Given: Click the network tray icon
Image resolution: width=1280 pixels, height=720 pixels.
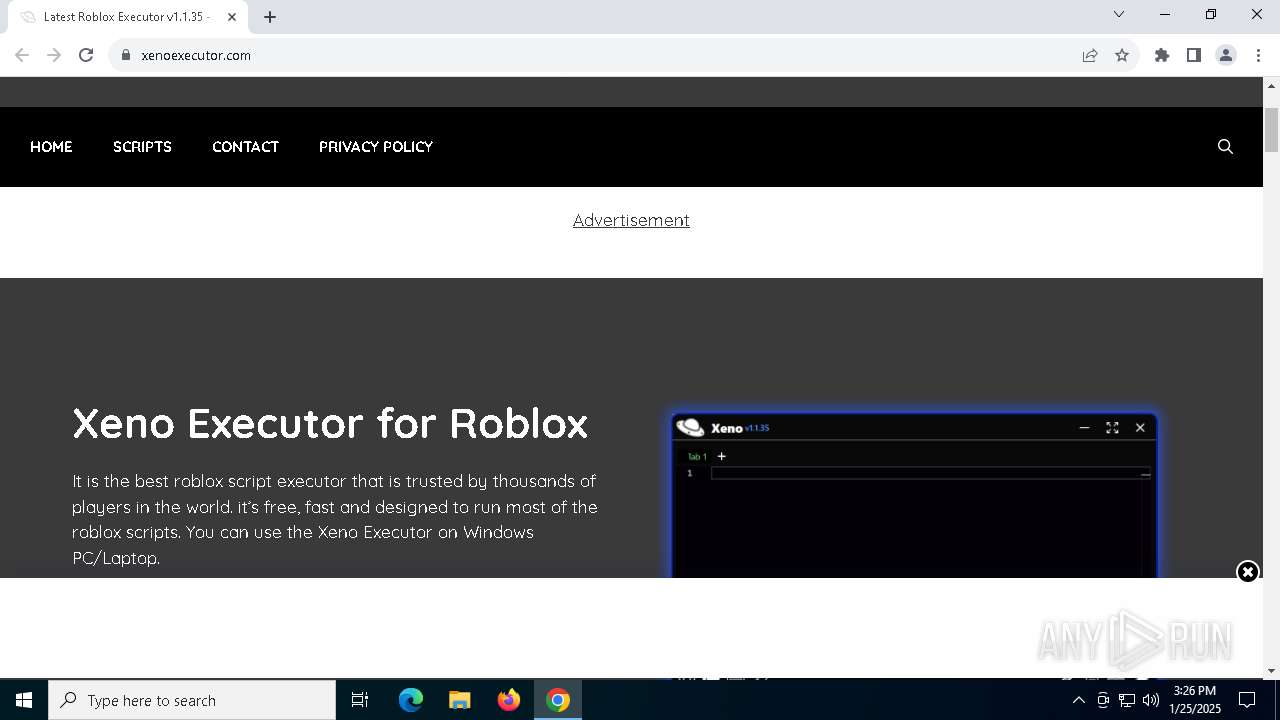Looking at the screenshot, I should coord(1127,700).
